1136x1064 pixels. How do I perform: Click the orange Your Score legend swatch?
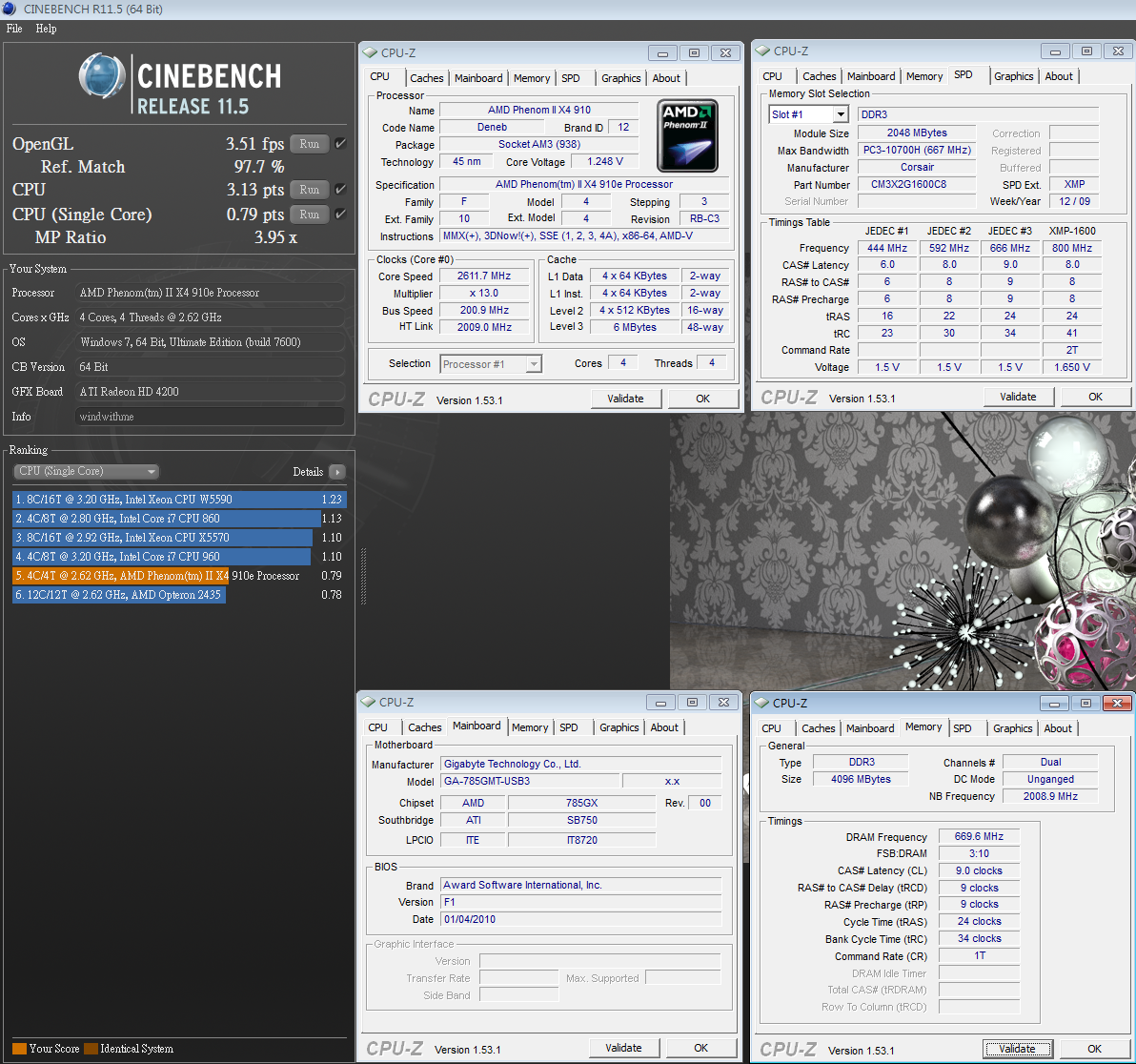tap(20, 1049)
